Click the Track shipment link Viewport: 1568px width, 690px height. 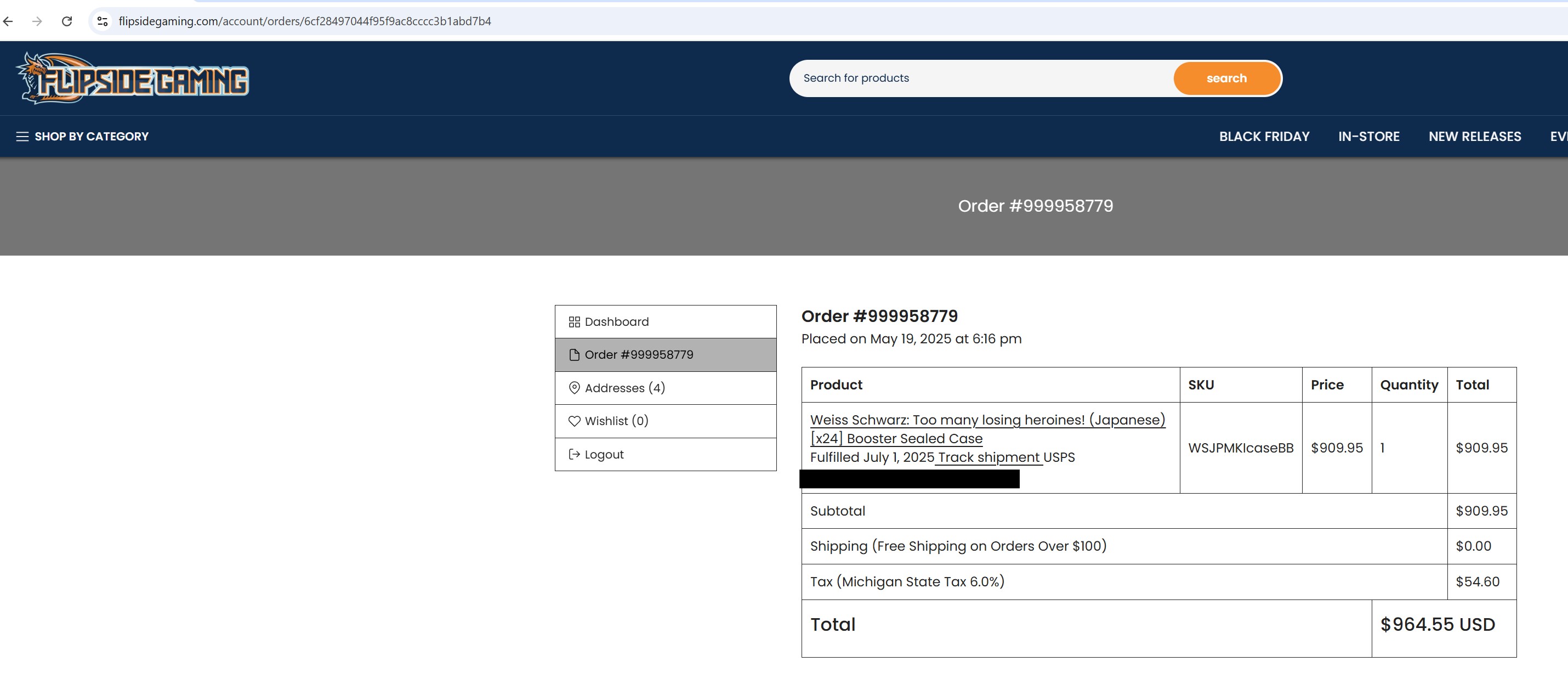coord(988,457)
